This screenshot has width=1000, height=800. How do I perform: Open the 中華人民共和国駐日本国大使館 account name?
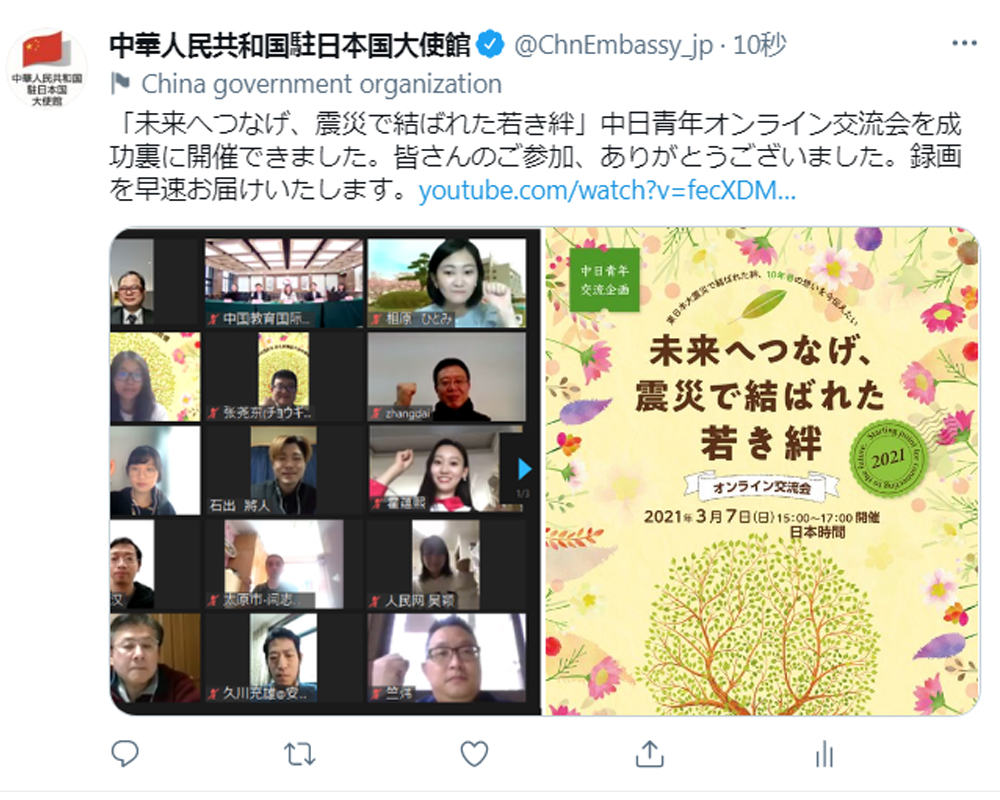pyautogui.click(x=290, y=45)
